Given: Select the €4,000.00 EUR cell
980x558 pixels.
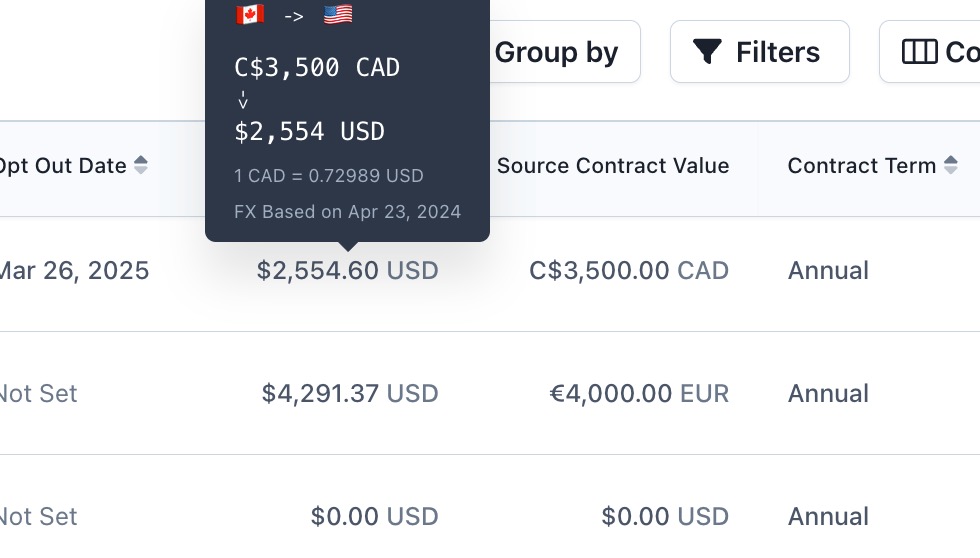Looking at the screenshot, I should point(639,394).
